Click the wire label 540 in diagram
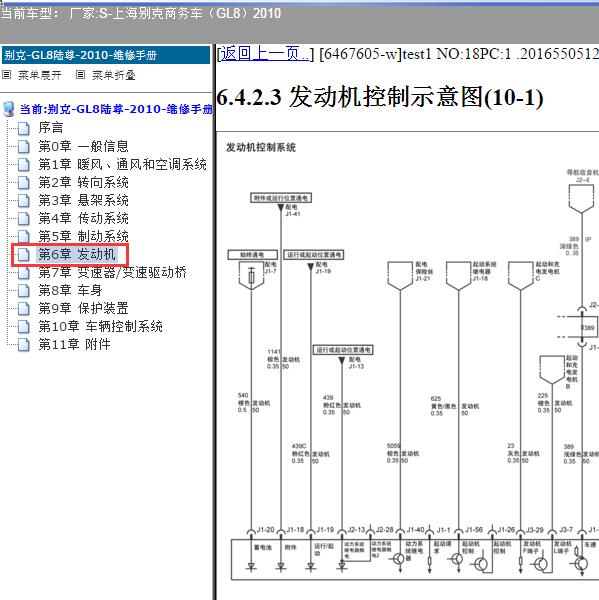Image resolution: width=599 pixels, height=600 pixels. (x=243, y=395)
